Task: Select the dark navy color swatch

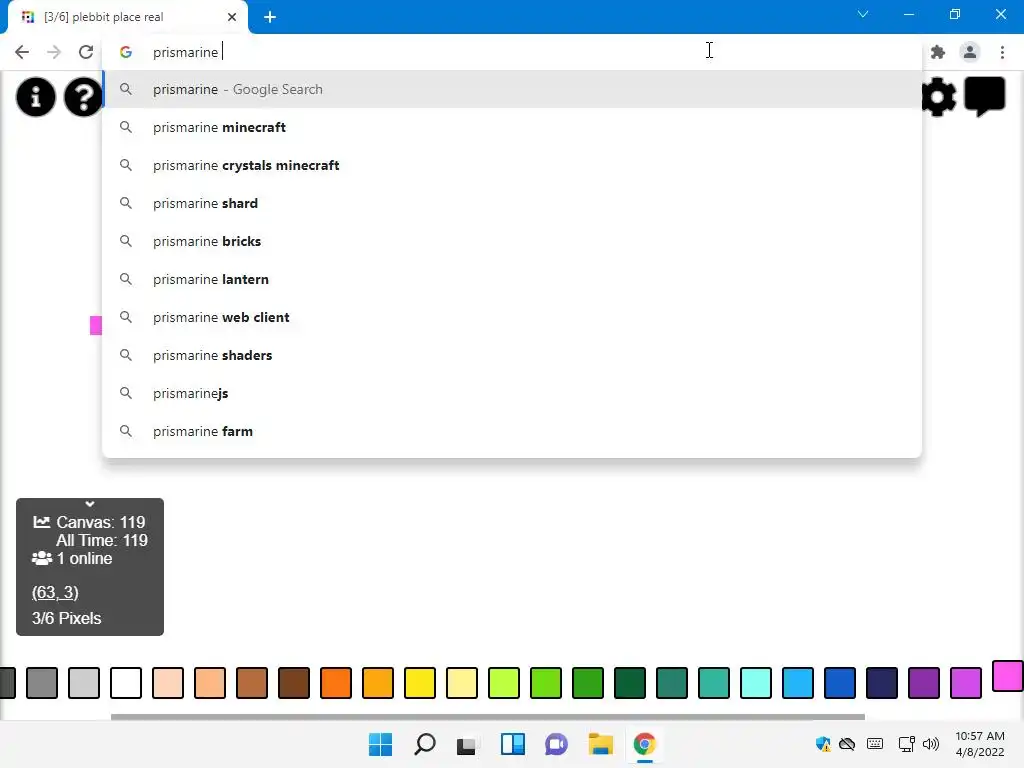Action: pos(882,683)
